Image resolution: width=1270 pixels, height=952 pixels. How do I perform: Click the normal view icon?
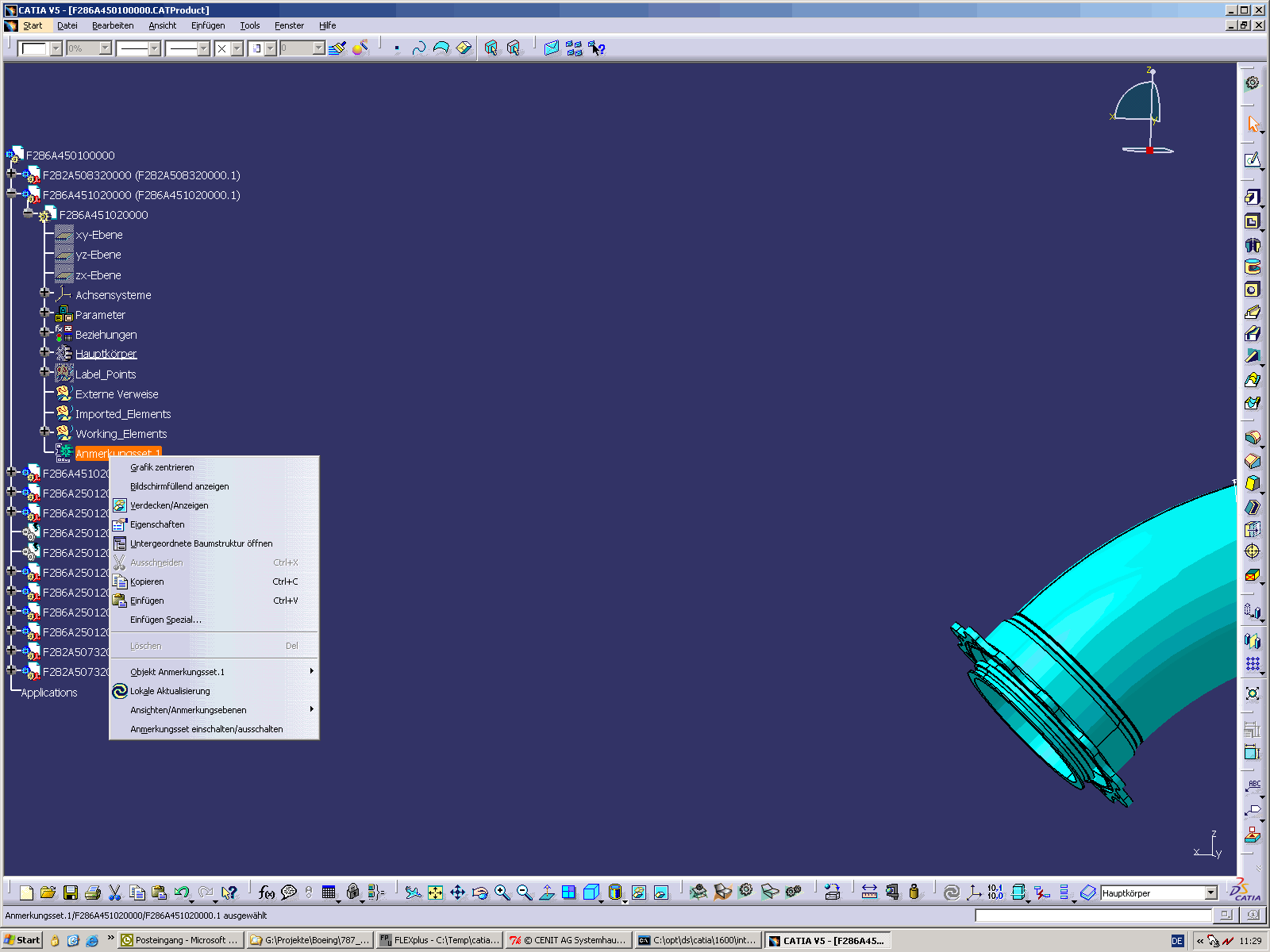[546, 892]
